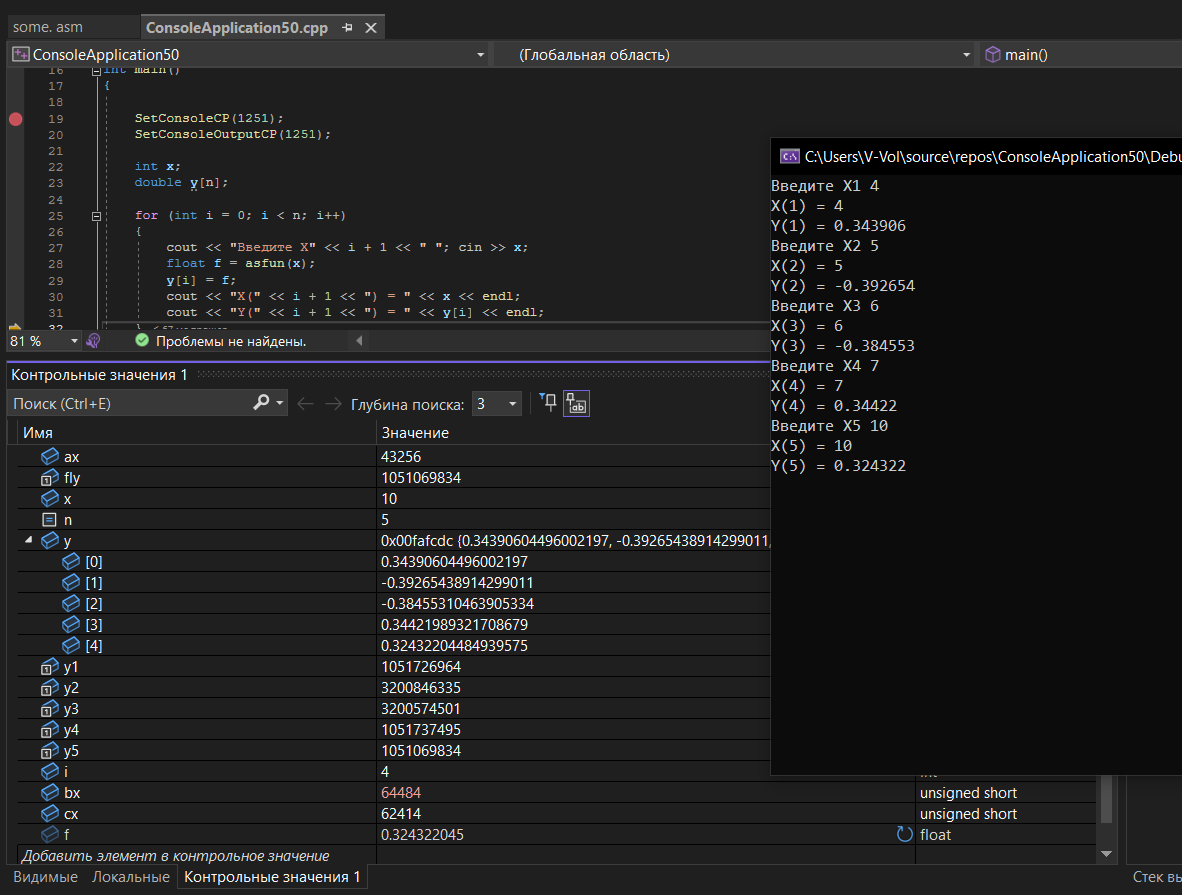Click refresh icon for variable f
1182x895 pixels.
point(905,834)
